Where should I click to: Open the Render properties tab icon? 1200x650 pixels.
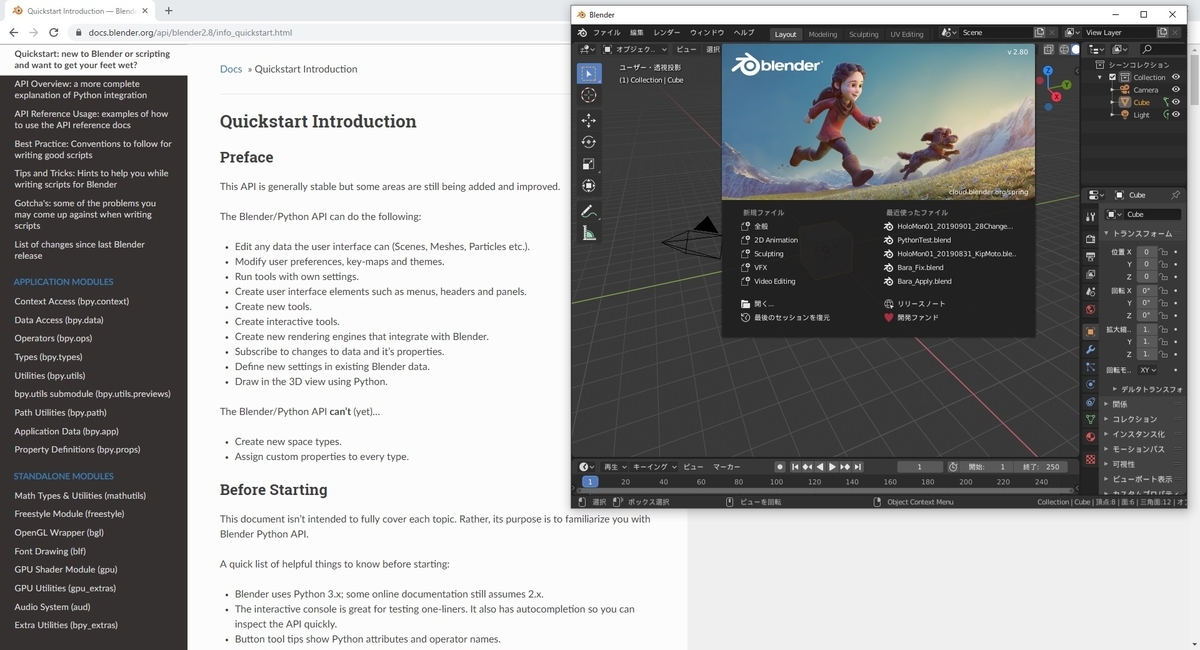tap(1090, 239)
